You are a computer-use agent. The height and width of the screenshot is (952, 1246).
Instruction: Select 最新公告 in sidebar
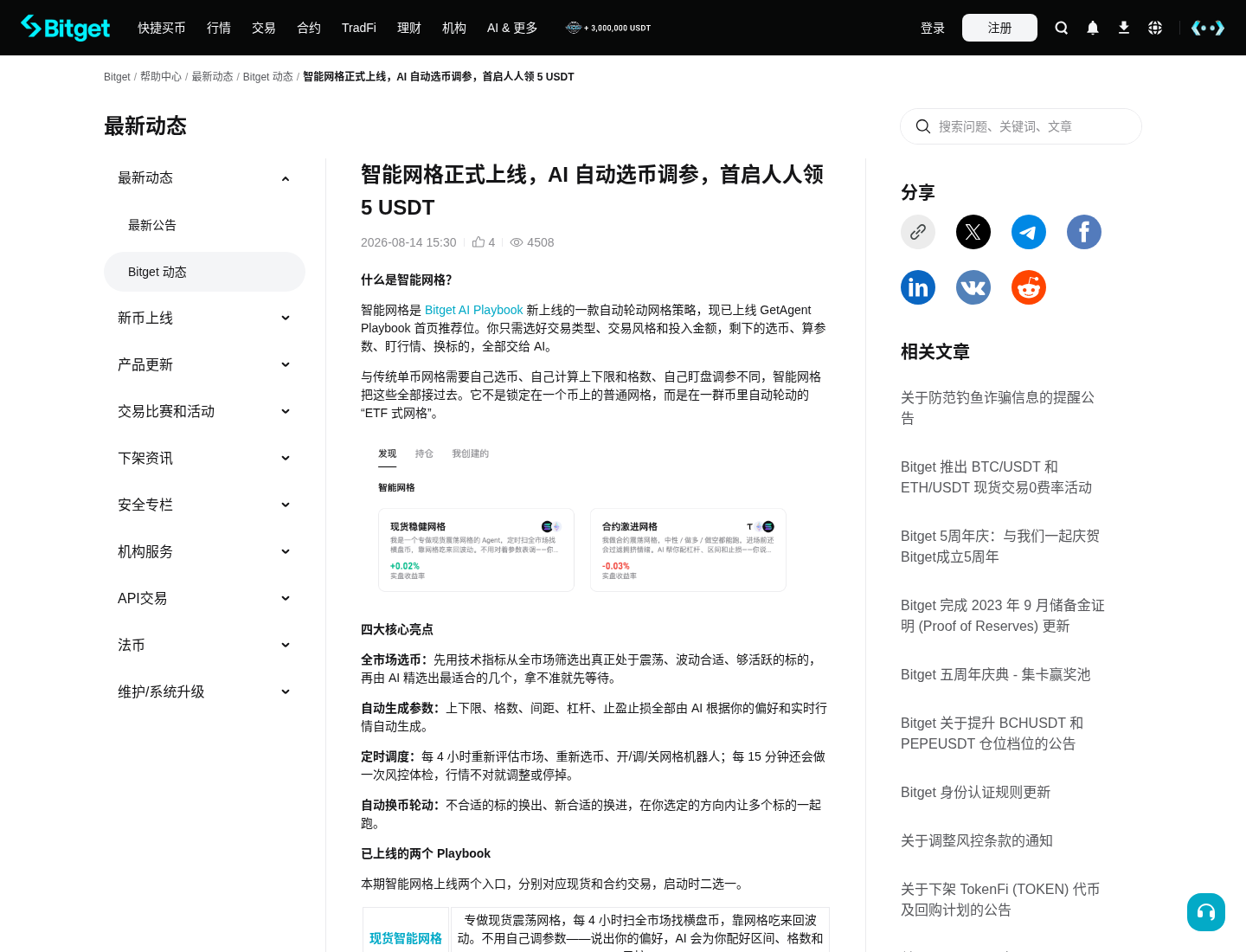[152, 225]
